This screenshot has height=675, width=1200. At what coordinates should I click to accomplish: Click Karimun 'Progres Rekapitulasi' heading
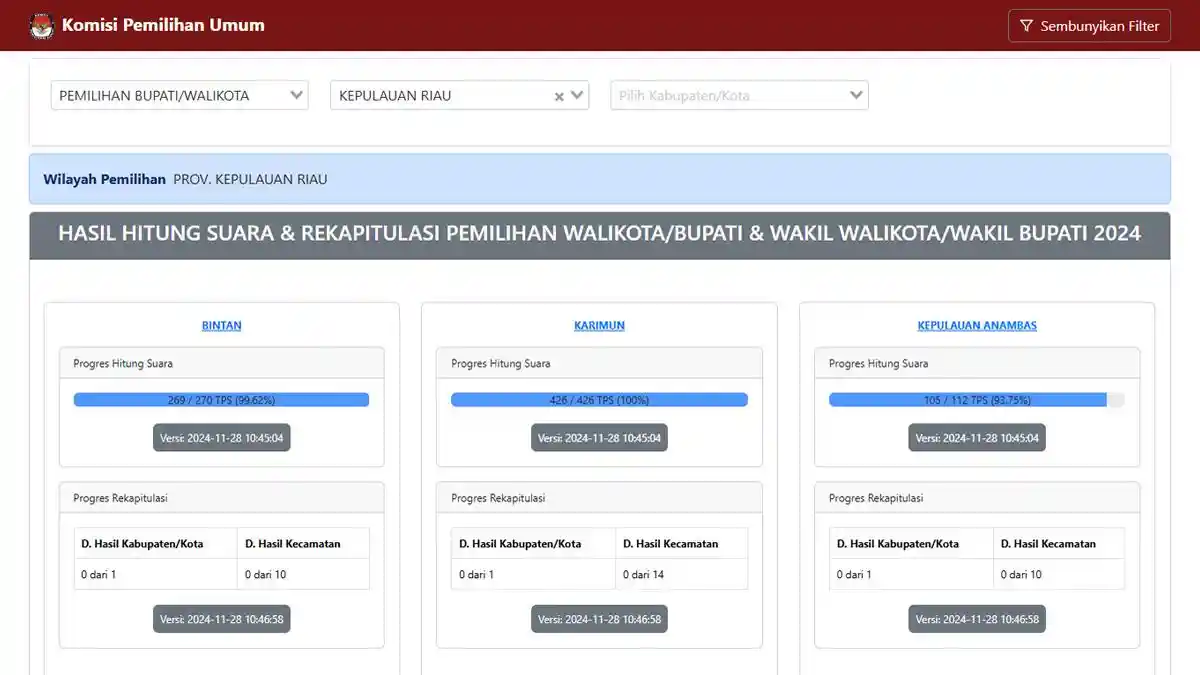(x=498, y=498)
